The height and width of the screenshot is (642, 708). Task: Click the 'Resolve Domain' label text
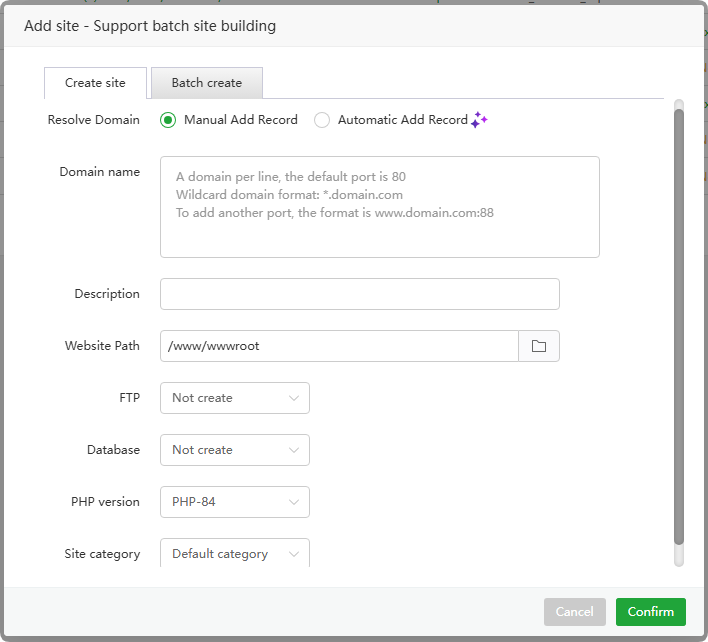(94, 120)
